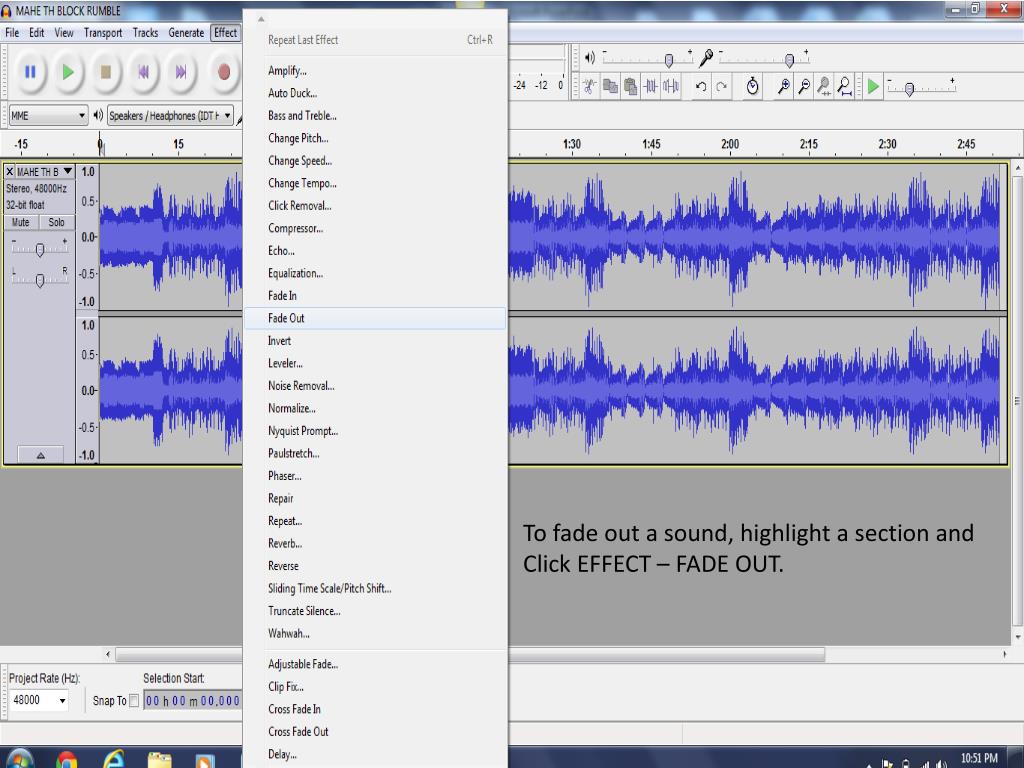Click the Copy icon in edit toolbar
The image size is (1024, 768).
coord(610,86)
